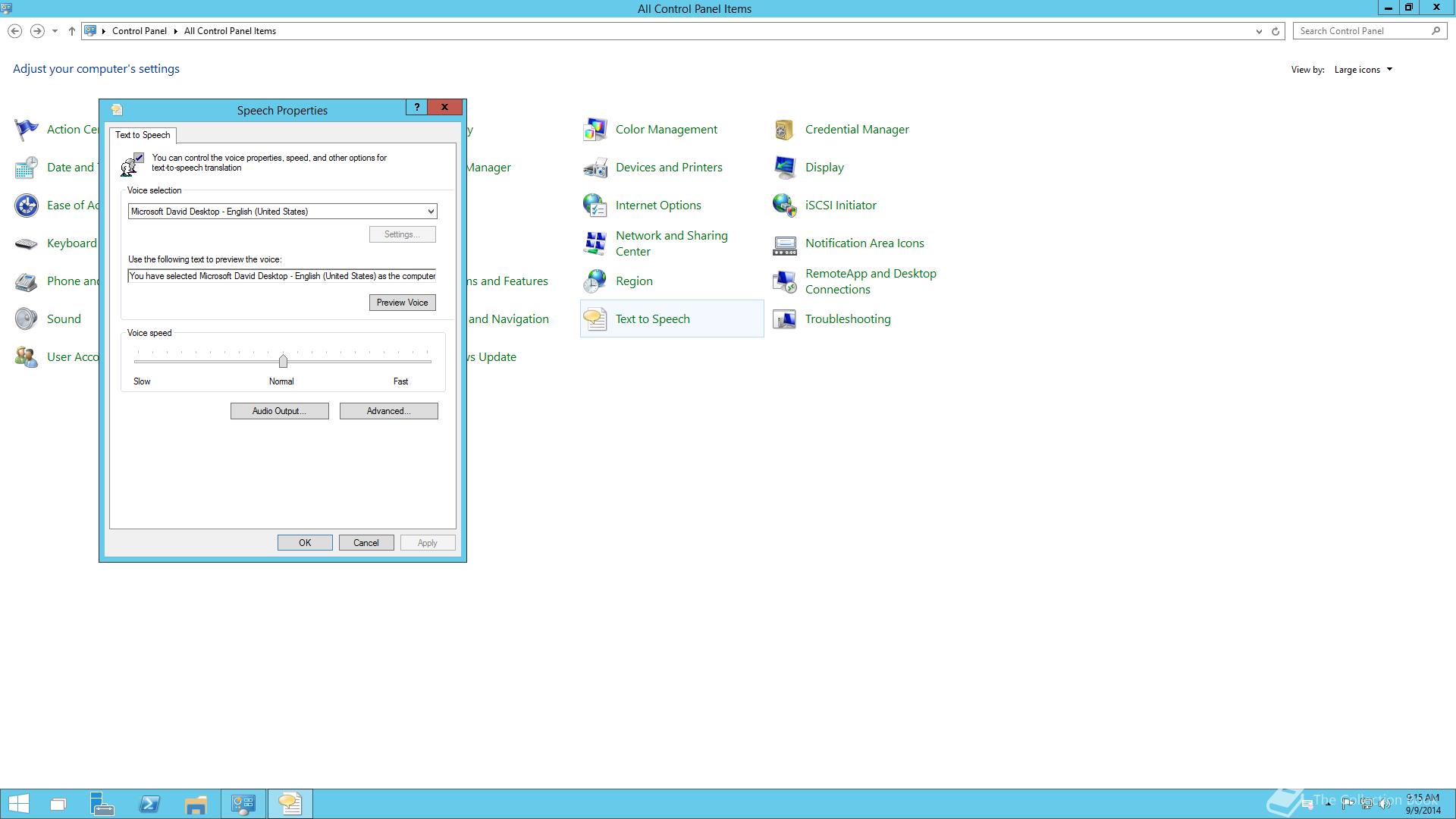The image size is (1456, 819).
Task: Open the Ease of Access Center icon
Action: tap(27, 206)
